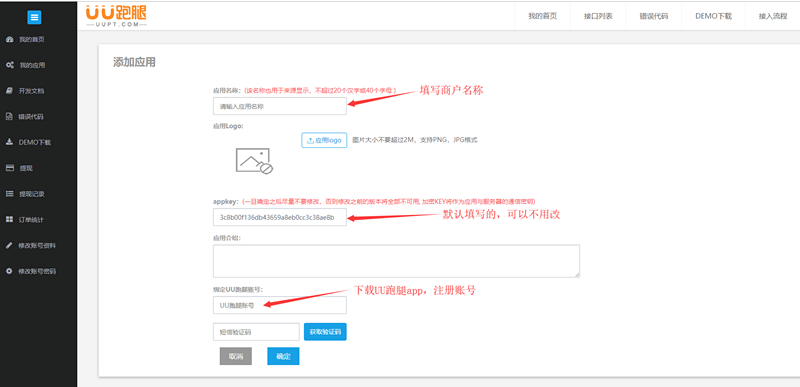Screen dimensions: 800x387
Task: Click the UU跑腿 logo in header
Action: coord(116,16)
